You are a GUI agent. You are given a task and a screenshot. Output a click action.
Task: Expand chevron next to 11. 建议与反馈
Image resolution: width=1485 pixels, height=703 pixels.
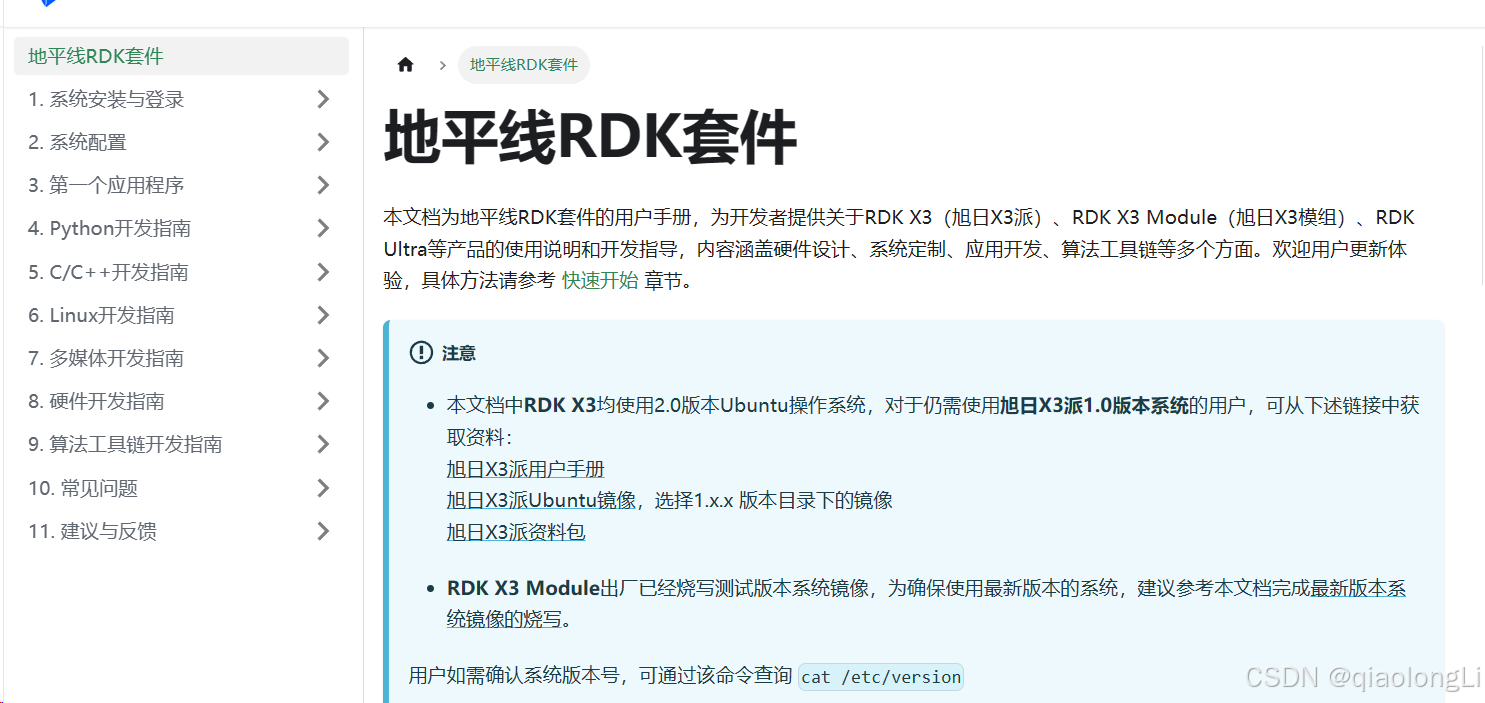(323, 531)
